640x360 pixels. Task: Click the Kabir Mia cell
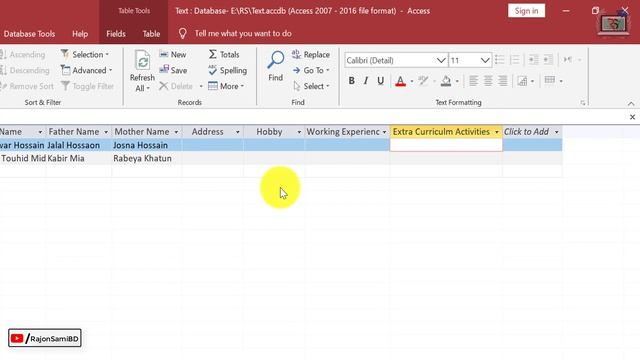79,158
